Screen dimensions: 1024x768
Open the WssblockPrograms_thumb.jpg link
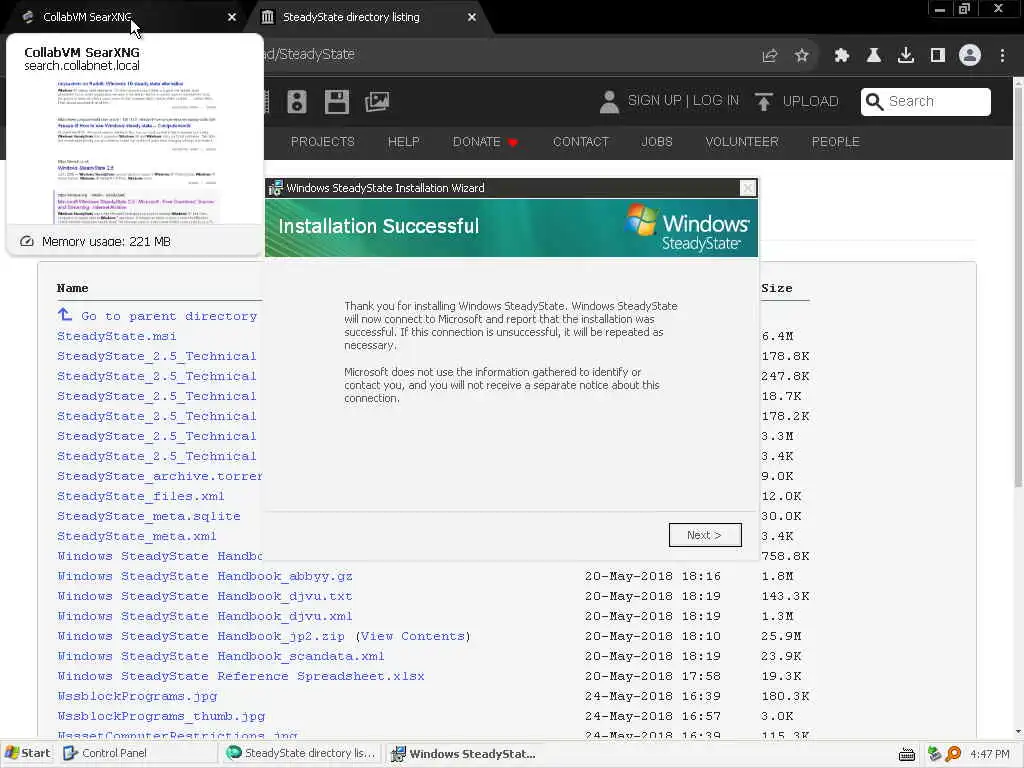(x=161, y=716)
